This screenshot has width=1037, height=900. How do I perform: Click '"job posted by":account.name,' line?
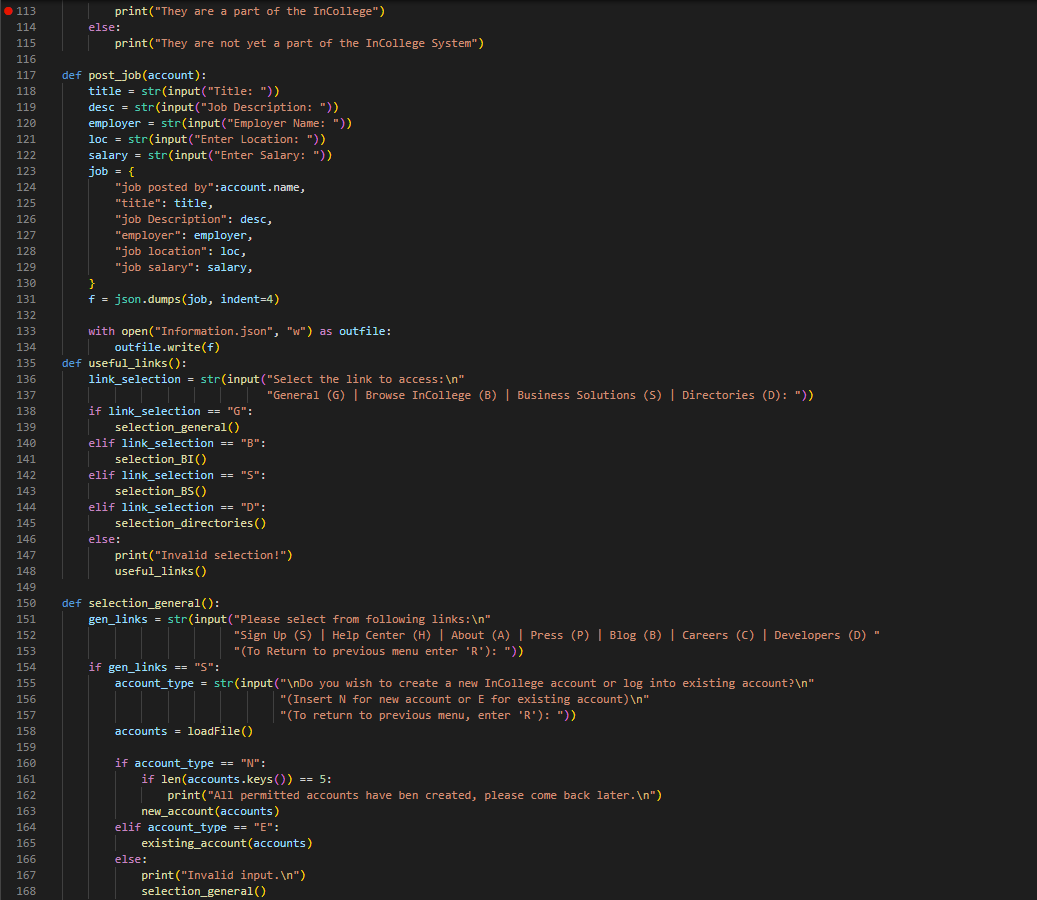pyautogui.click(x=210, y=187)
